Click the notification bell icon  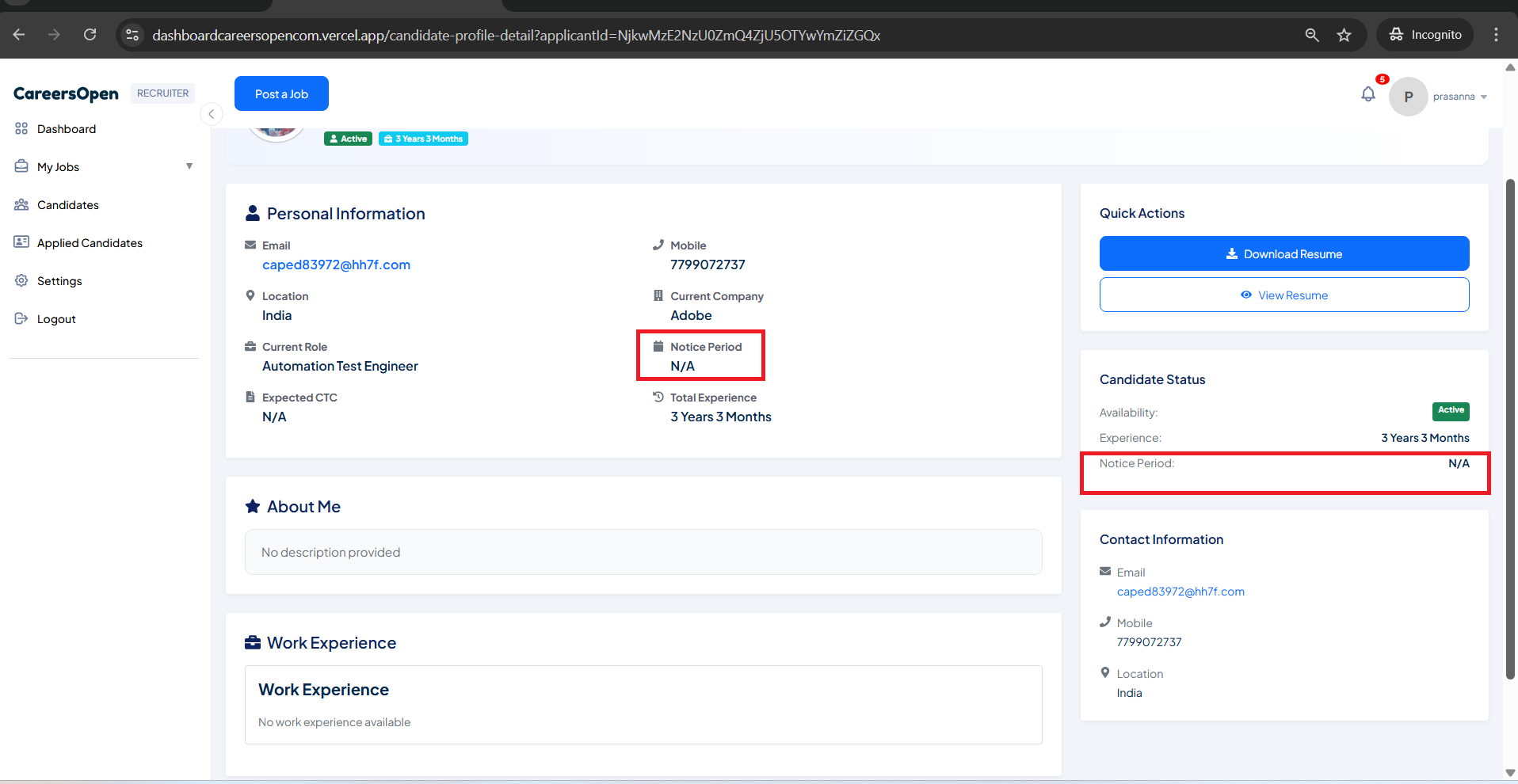point(1367,95)
